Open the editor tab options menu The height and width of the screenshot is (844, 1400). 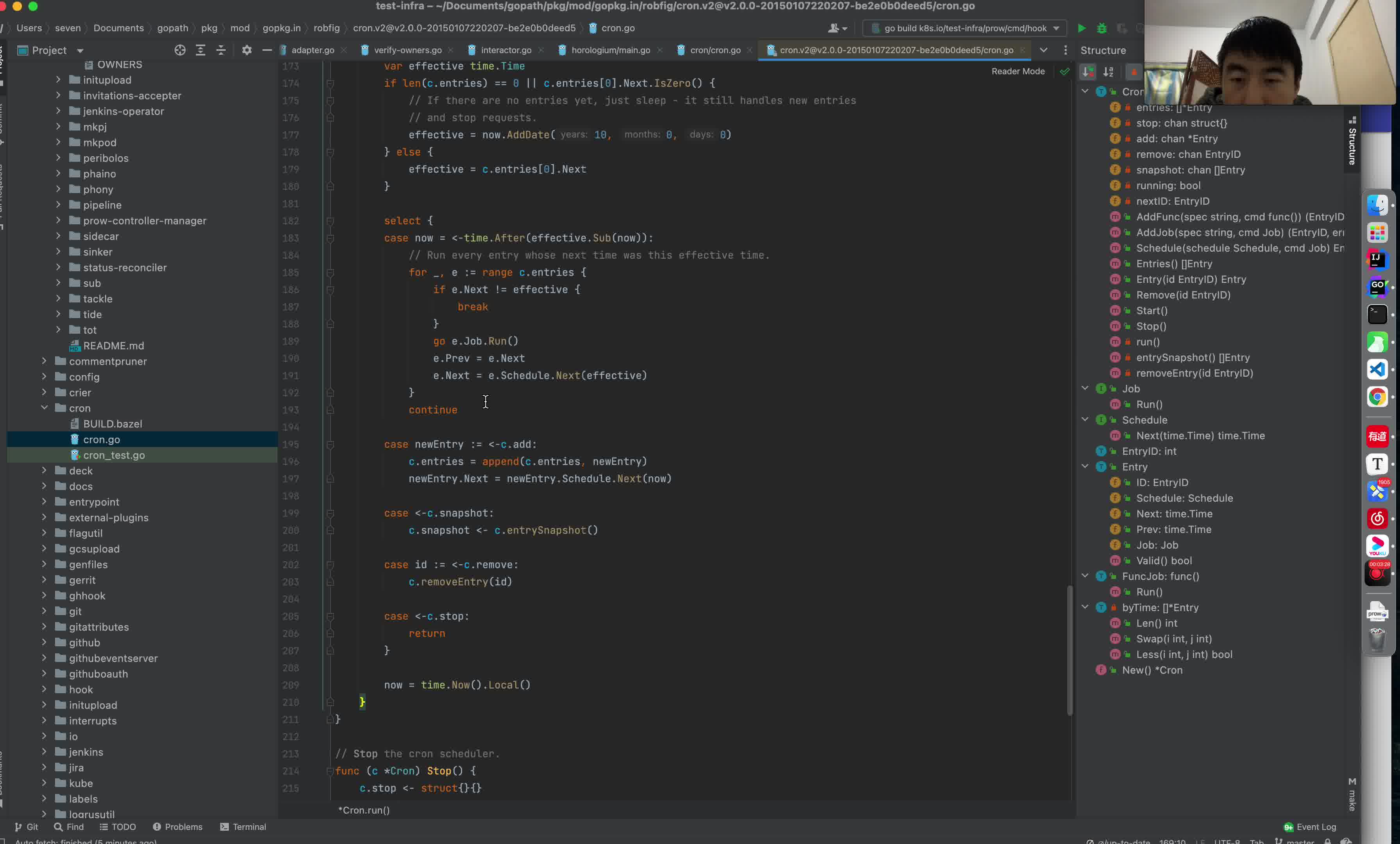coord(1065,50)
